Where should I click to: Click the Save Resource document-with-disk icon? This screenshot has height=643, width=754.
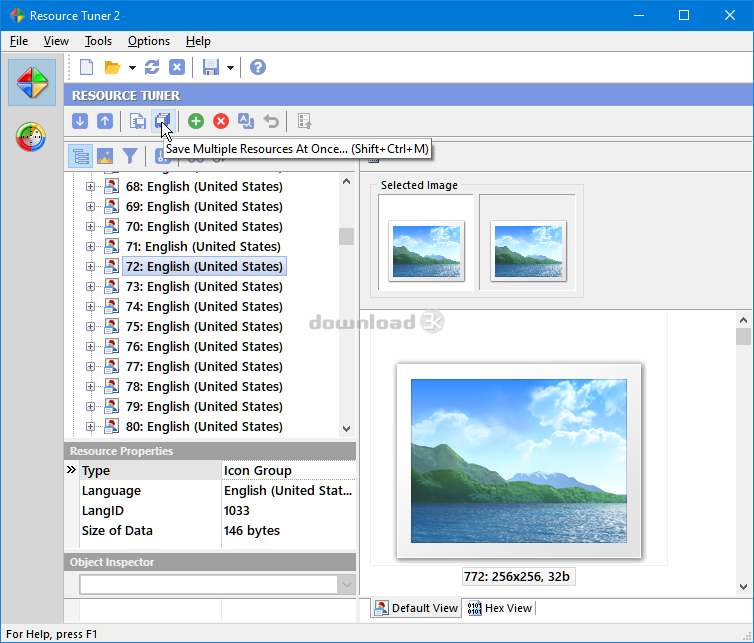138,121
